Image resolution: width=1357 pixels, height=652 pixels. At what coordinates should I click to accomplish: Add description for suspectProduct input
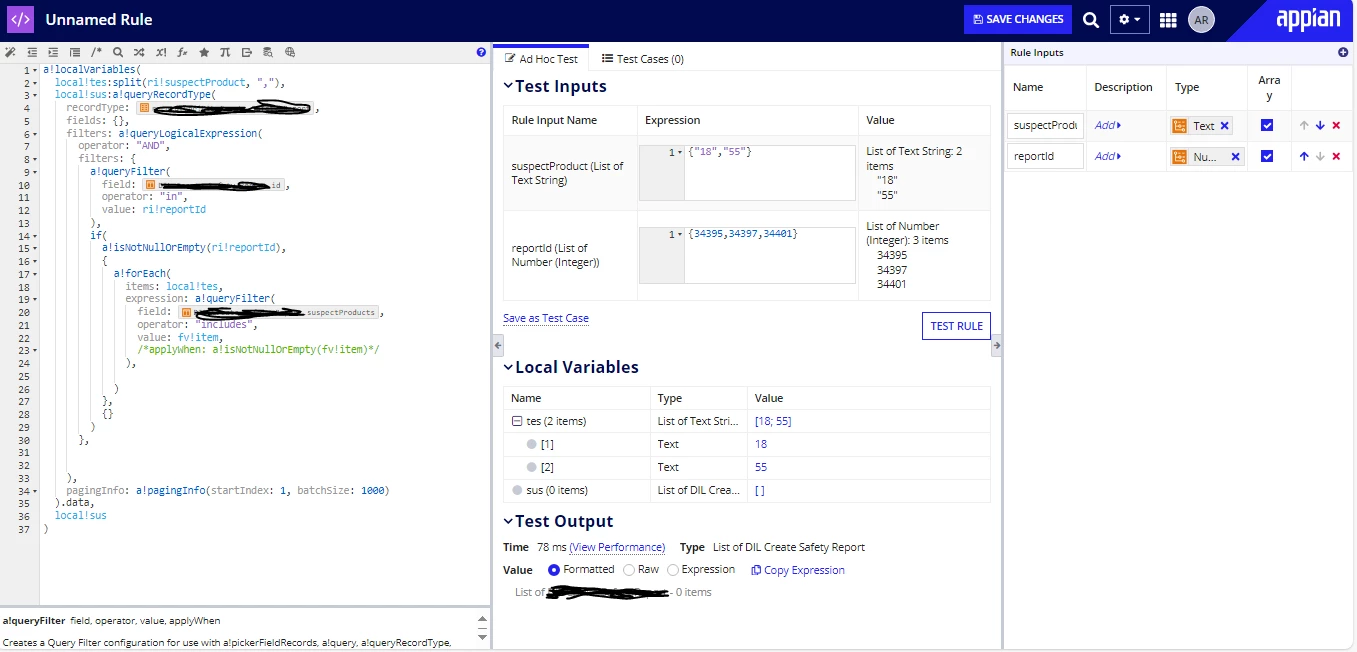[1108, 126]
